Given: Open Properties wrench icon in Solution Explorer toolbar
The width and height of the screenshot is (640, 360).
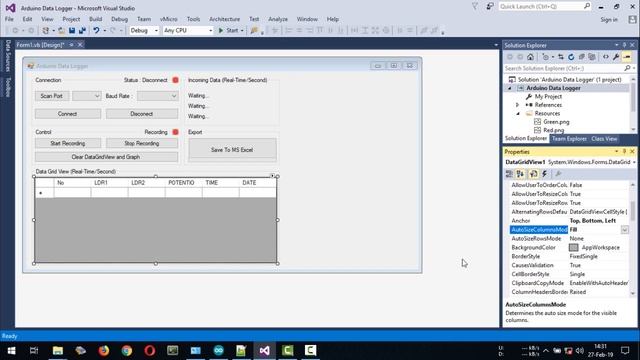Looking at the screenshot, I should pos(616,57).
